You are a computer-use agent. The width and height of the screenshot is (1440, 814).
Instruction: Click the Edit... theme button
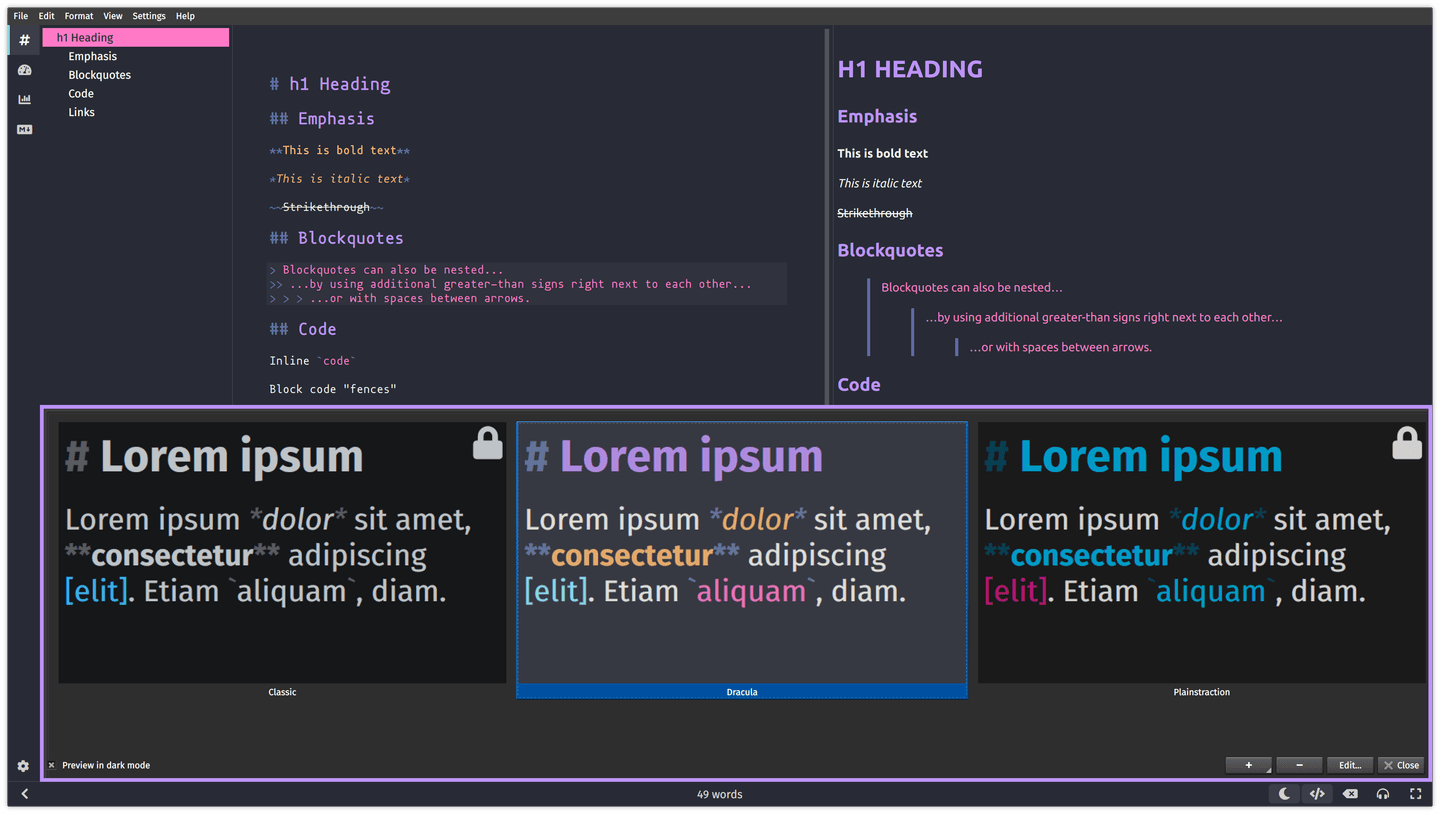tap(1350, 765)
